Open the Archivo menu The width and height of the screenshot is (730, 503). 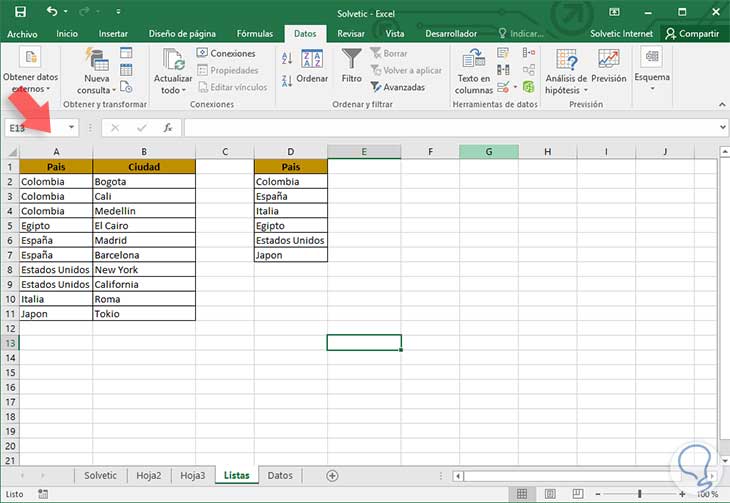[x=22, y=34]
